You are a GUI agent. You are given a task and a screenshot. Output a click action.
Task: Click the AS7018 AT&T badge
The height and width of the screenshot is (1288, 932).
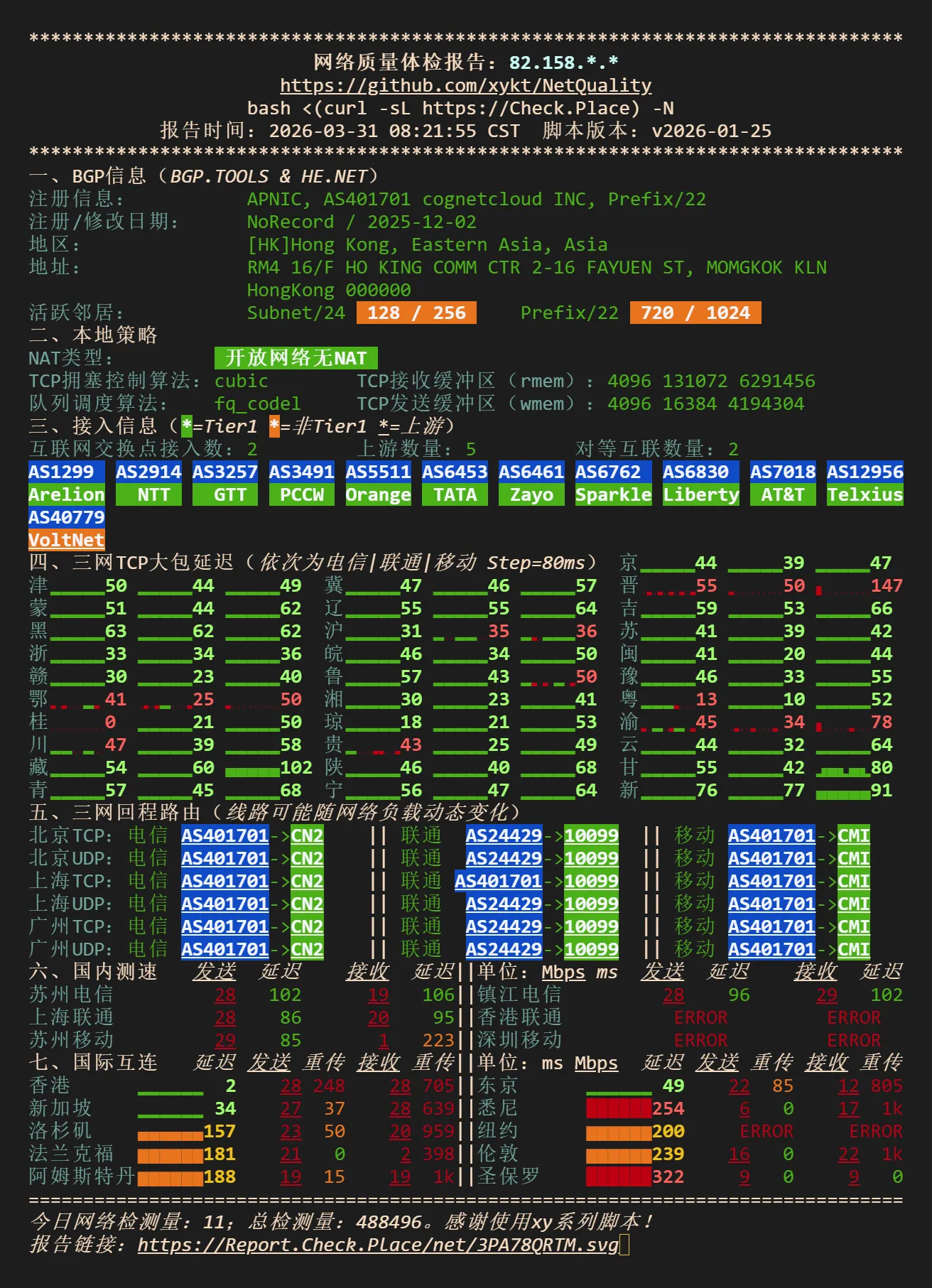(x=783, y=483)
